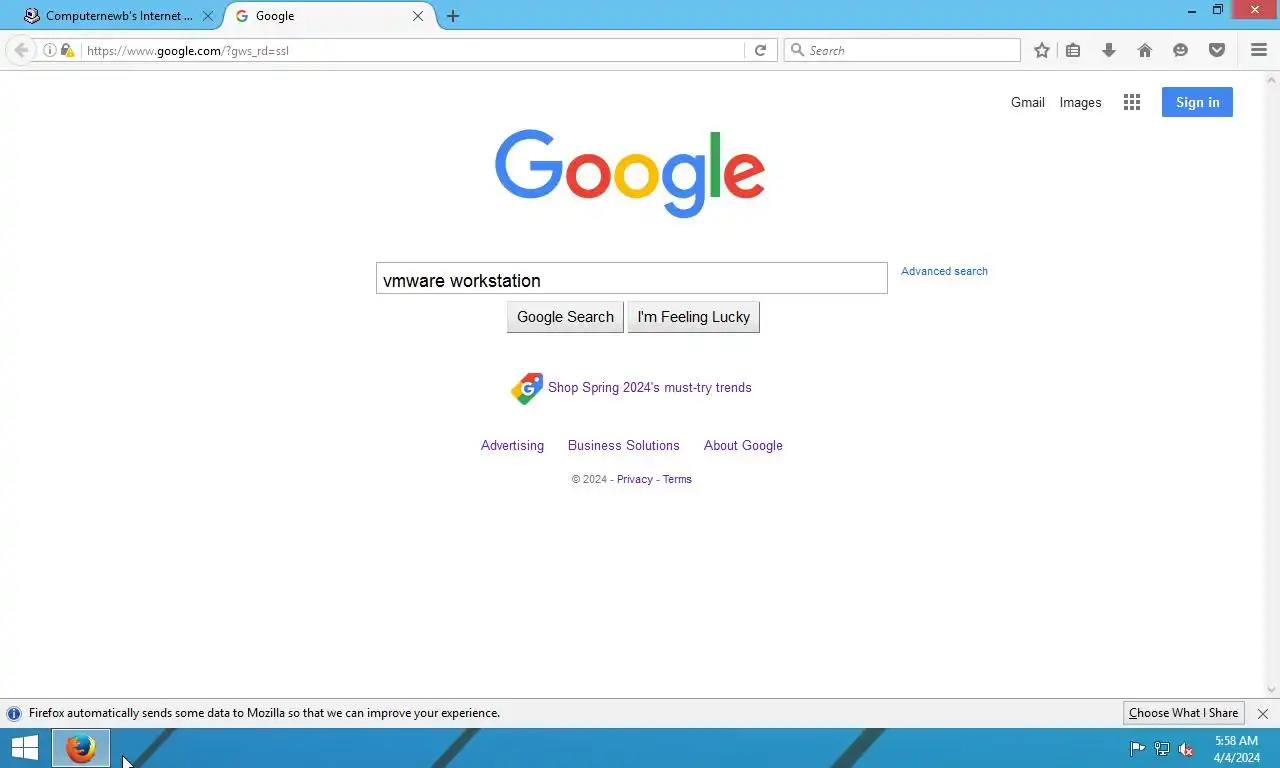Click I'm Feeling Lucky button
The width and height of the screenshot is (1280, 768).
click(x=694, y=317)
